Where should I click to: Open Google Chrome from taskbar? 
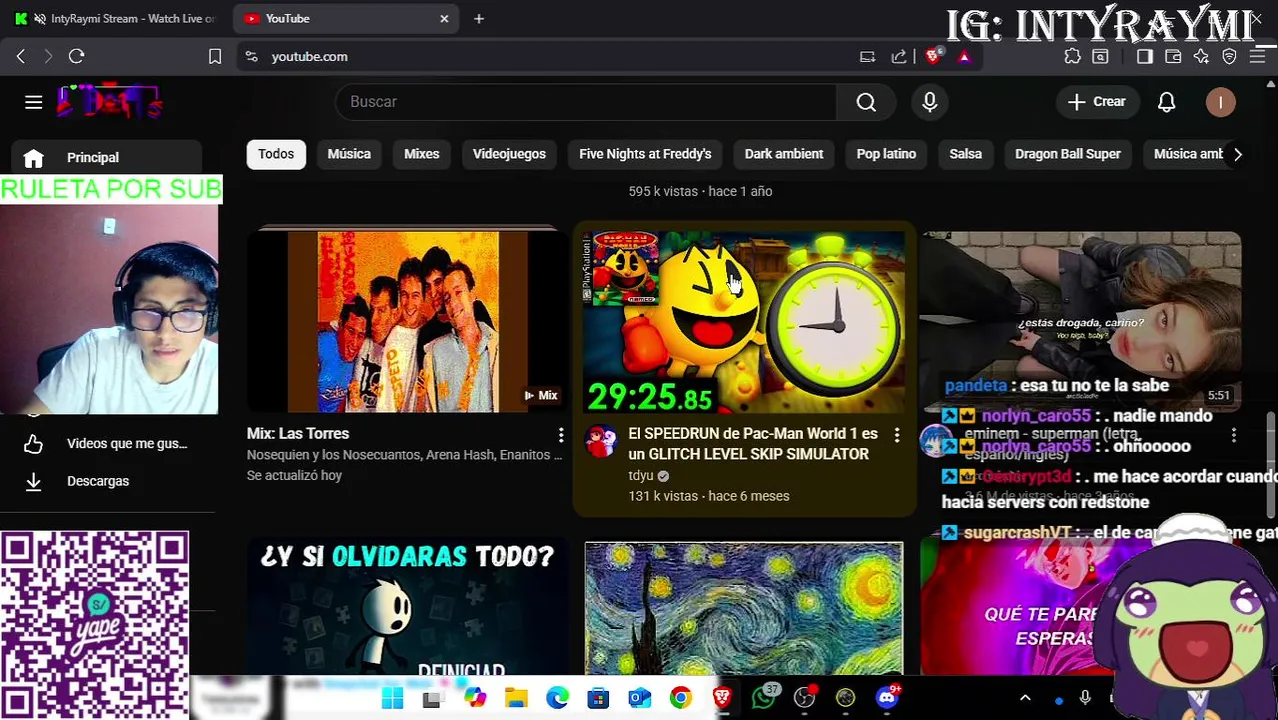(680, 698)
